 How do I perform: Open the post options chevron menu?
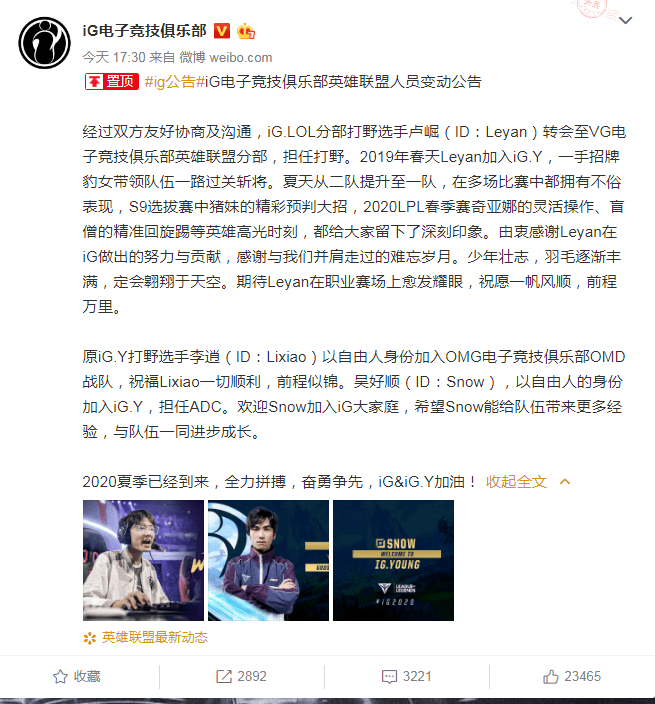625,20
